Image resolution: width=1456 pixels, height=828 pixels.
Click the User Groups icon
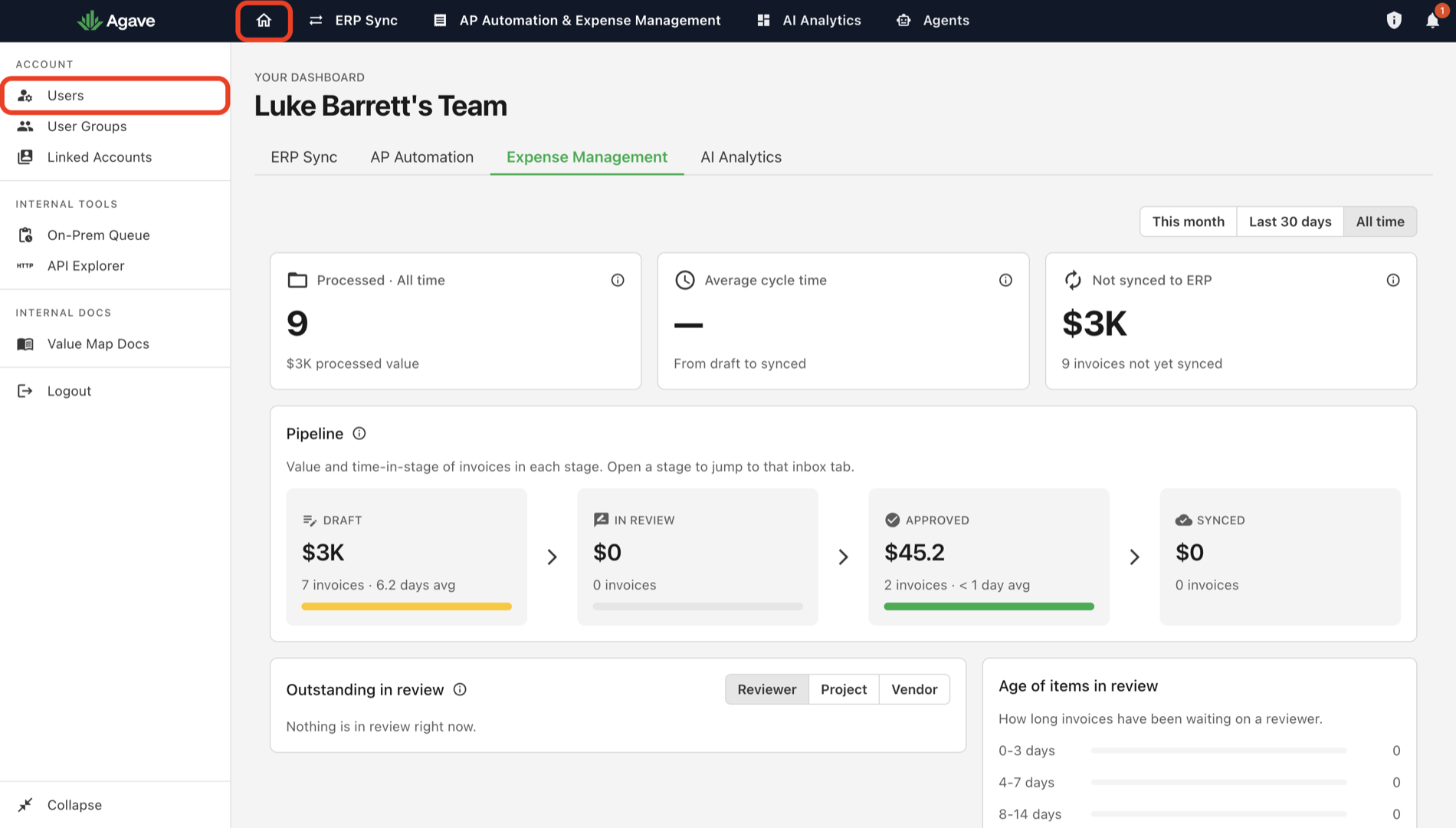tap(25, 127)
